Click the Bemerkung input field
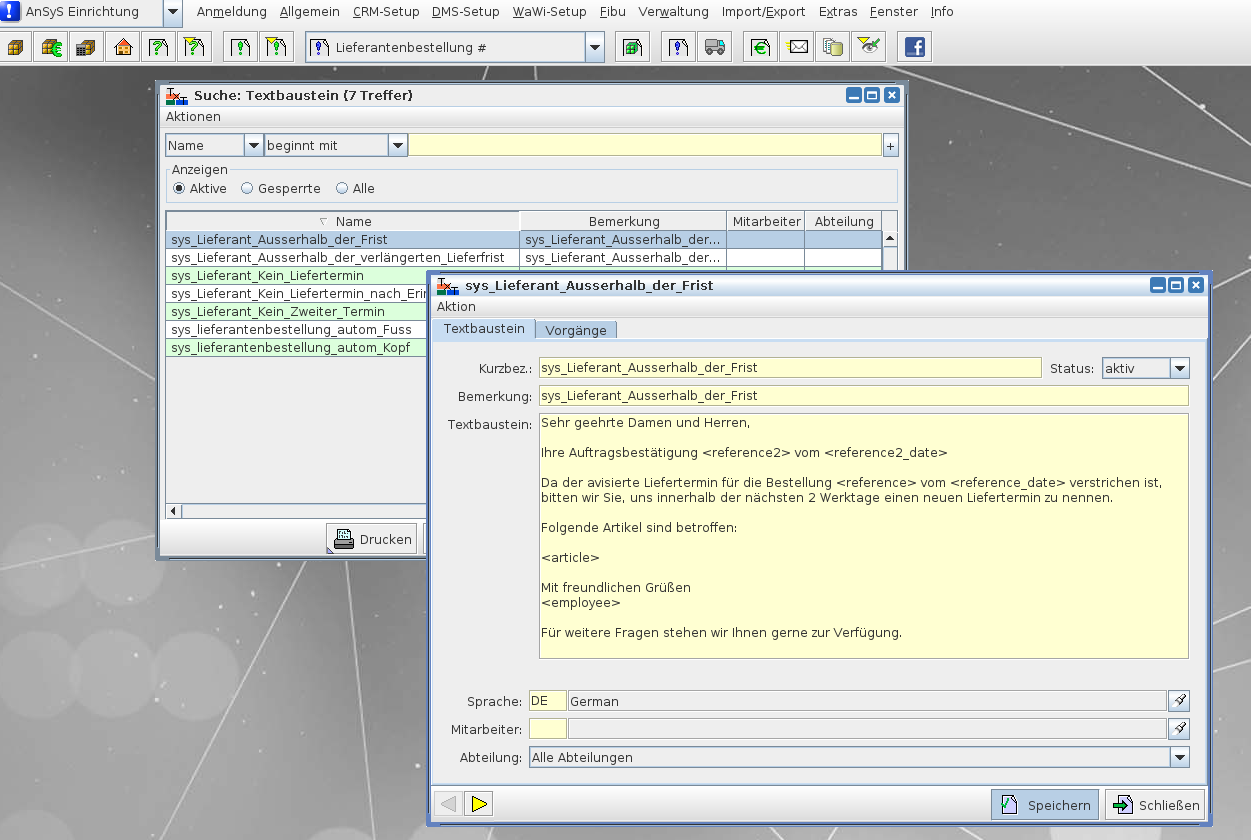The height and width of the screenshot is (840, 1251). click(863, 396)
